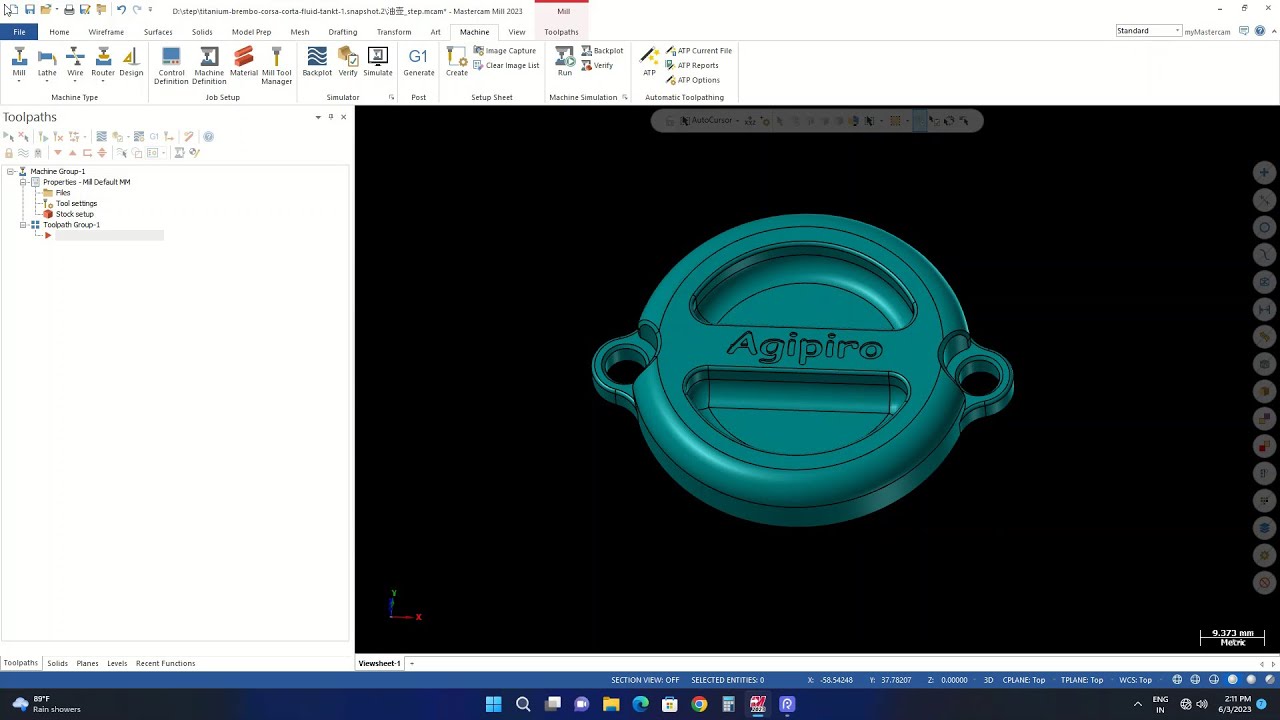Viewport: 1280px width, 720px height.
Task: Toggle SECTION VIEW: OFF in the status bar
Action: tap(645, 680)
